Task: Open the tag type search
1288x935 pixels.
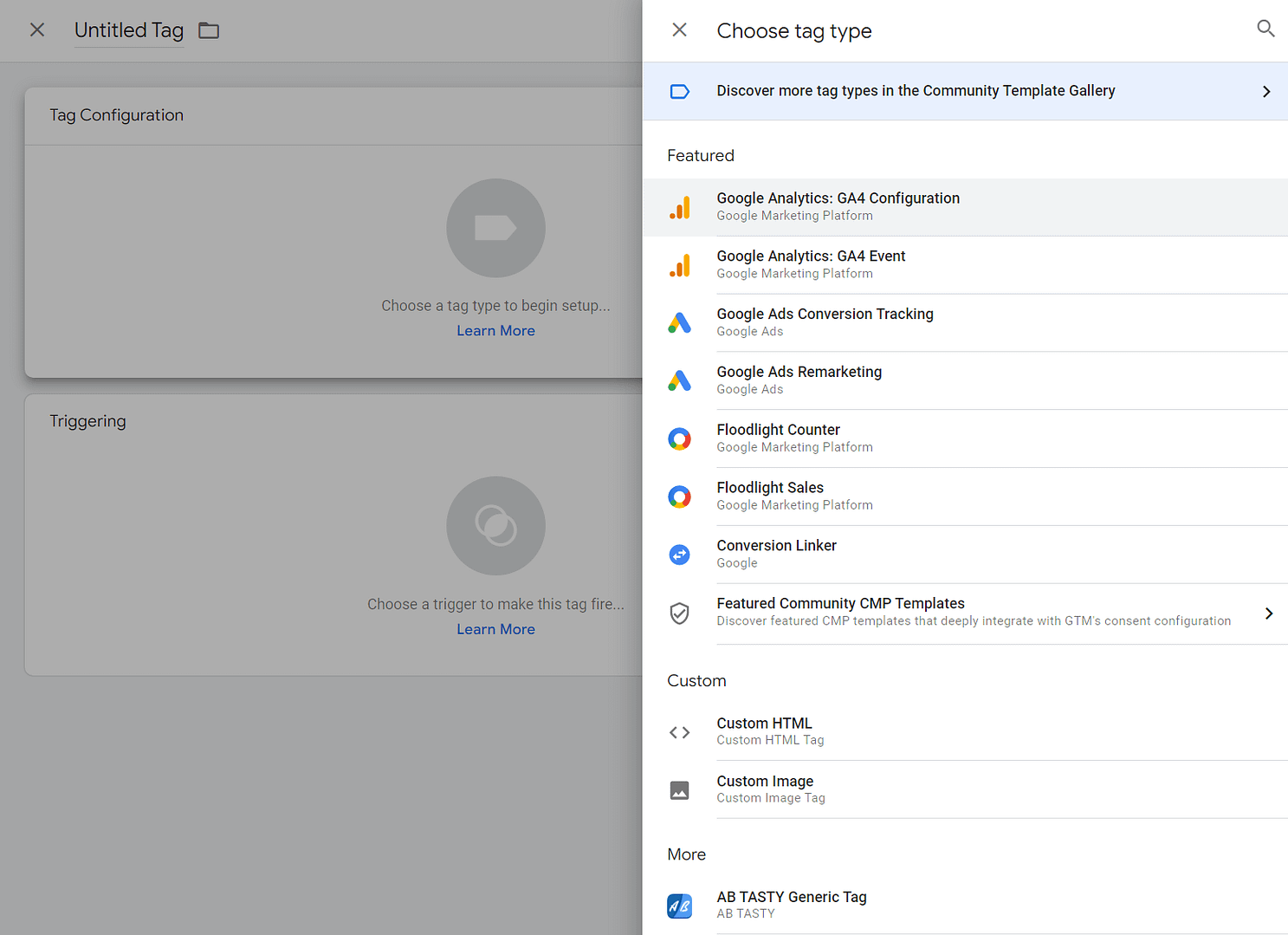Action: [x=1265, y=29]
